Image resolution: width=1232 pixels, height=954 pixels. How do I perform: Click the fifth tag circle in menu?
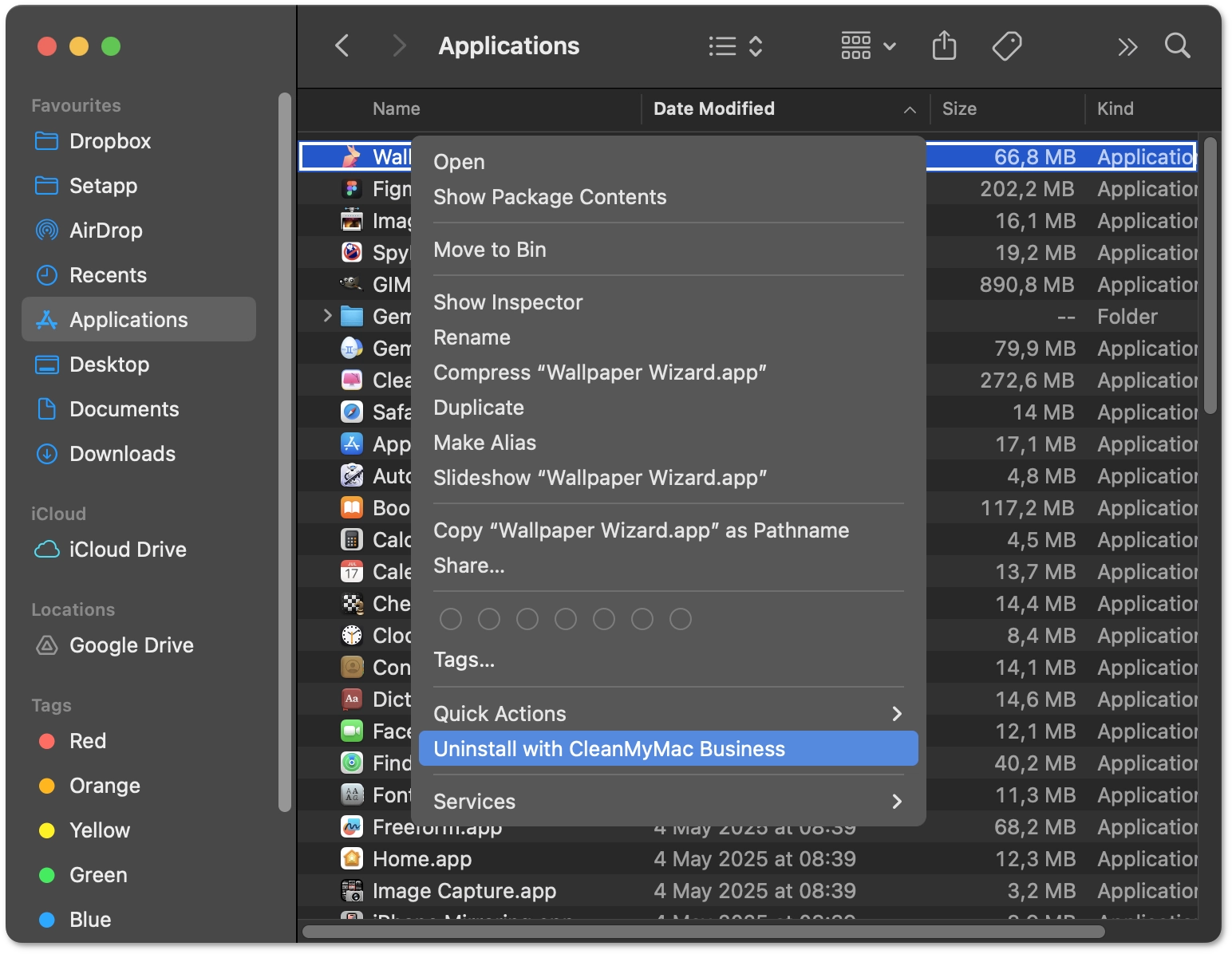click(x=604, y=619)
